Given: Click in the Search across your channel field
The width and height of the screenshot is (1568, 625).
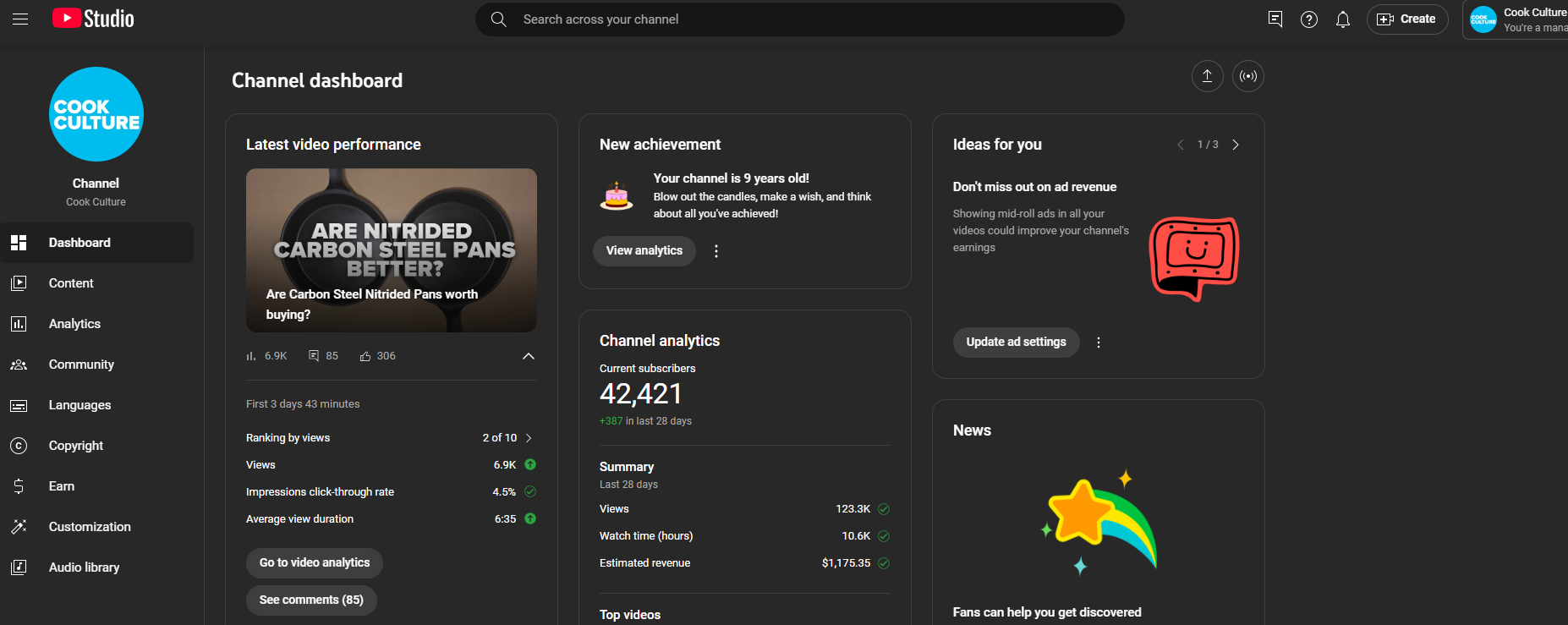Looking at the screenshot, I should 800,19.
